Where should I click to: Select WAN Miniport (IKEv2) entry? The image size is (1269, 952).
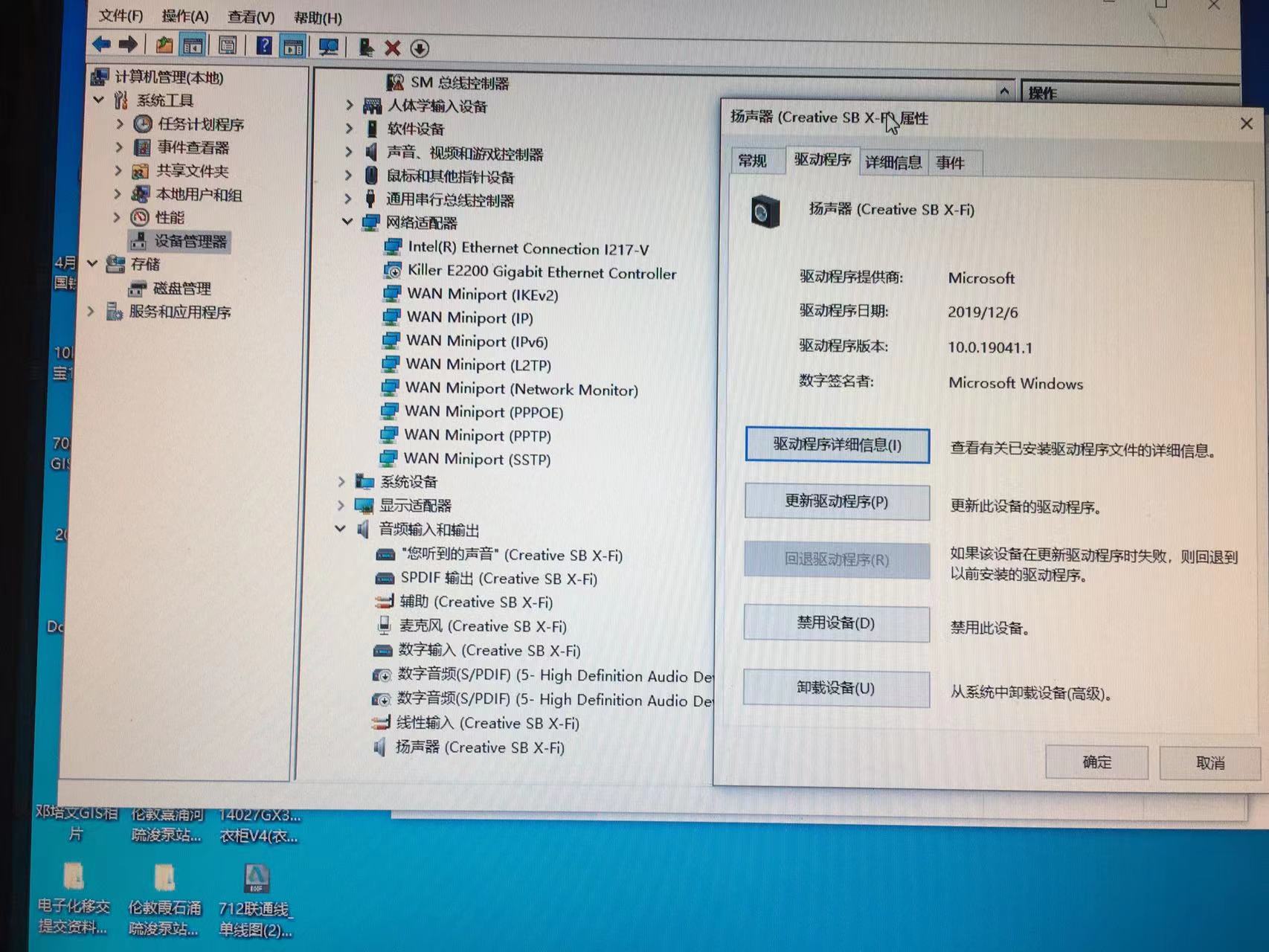pos(482,294)
